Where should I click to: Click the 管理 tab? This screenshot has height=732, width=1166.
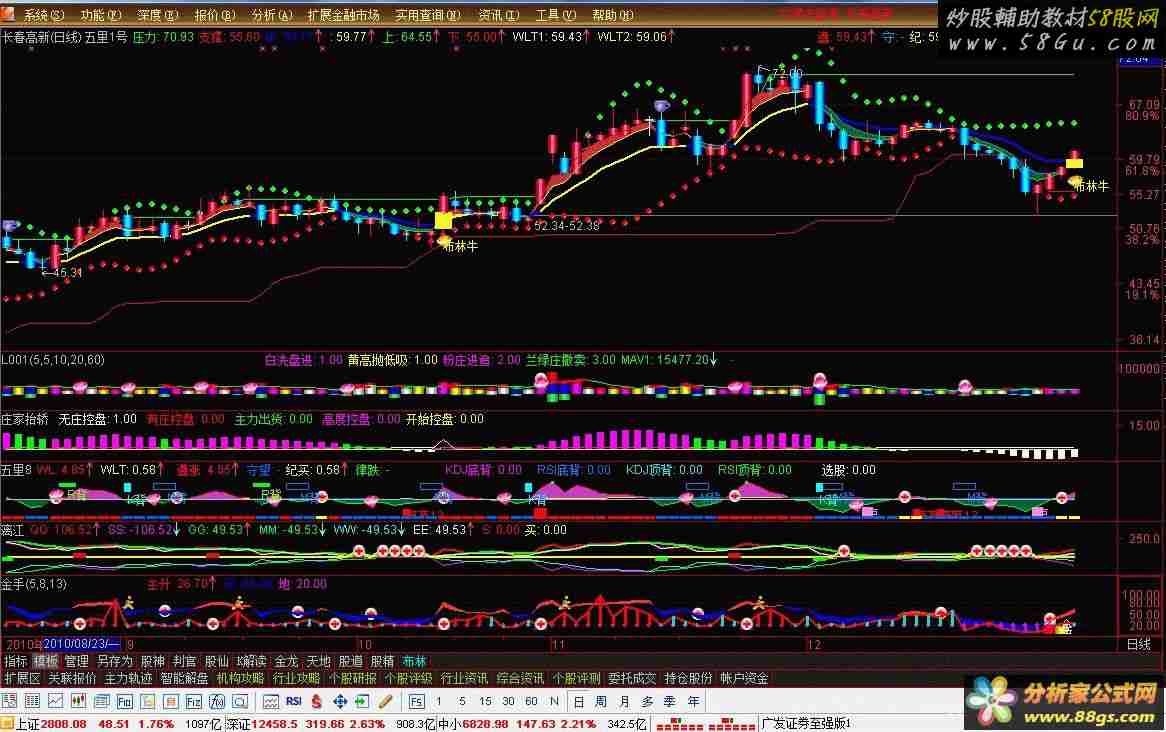pyautogui.click(x=76, y=661)
